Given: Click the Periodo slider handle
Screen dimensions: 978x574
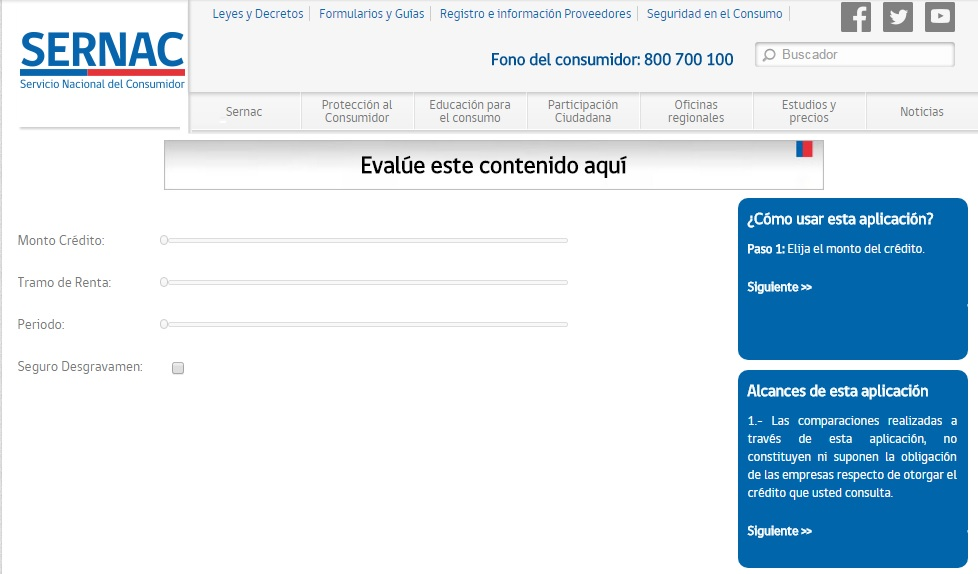Looking at the screenshot, I should tap(164, 324).
